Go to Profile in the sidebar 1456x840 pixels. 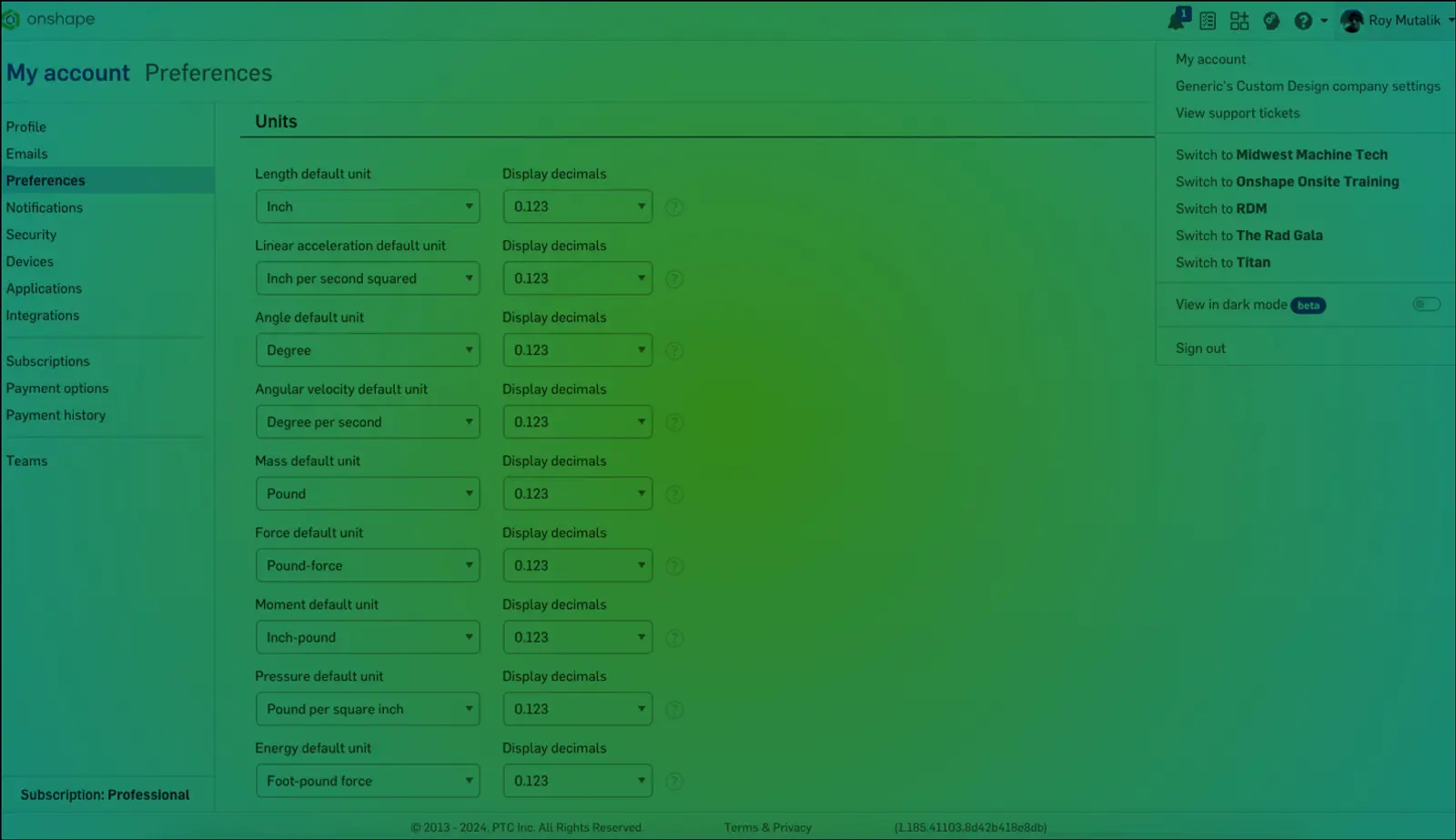[x=26, y=127]
